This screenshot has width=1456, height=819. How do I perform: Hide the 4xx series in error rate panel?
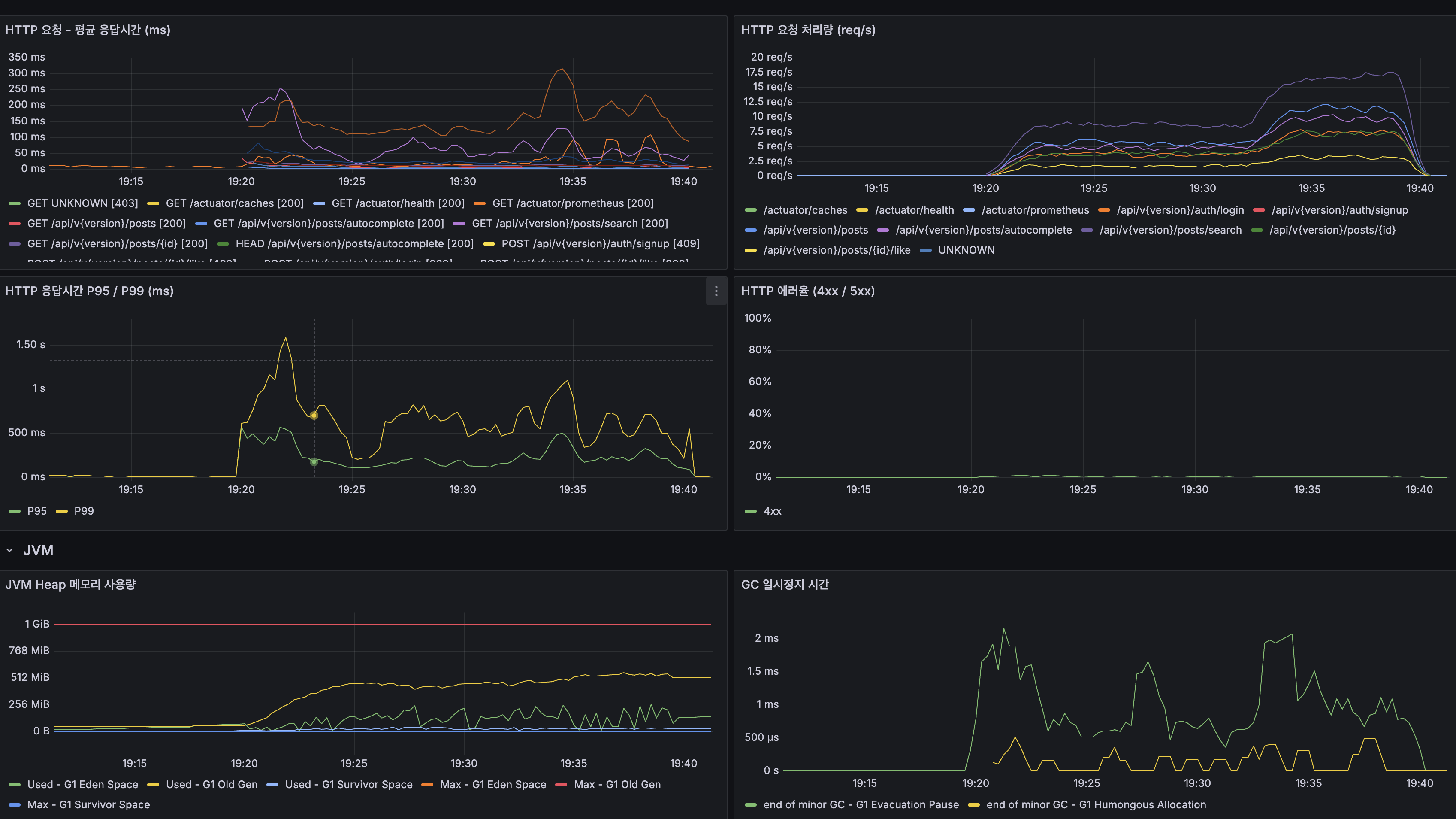[773, 511]
